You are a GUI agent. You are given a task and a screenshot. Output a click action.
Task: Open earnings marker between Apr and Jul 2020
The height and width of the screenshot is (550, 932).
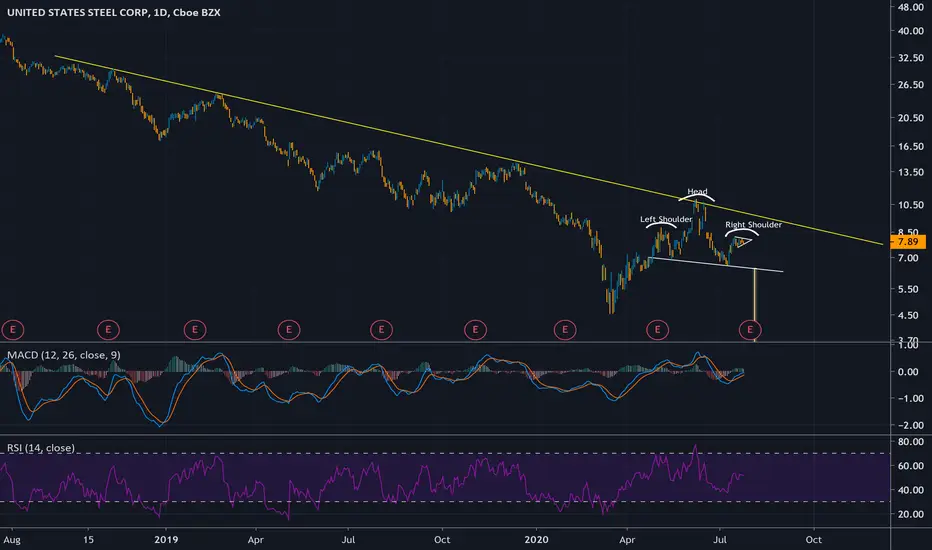click(657, 329)
